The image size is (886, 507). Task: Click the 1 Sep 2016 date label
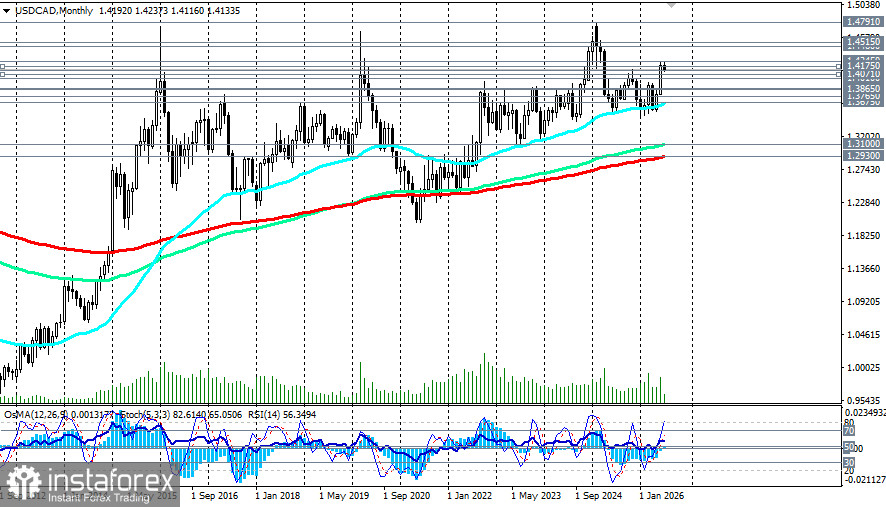point(215,496)
